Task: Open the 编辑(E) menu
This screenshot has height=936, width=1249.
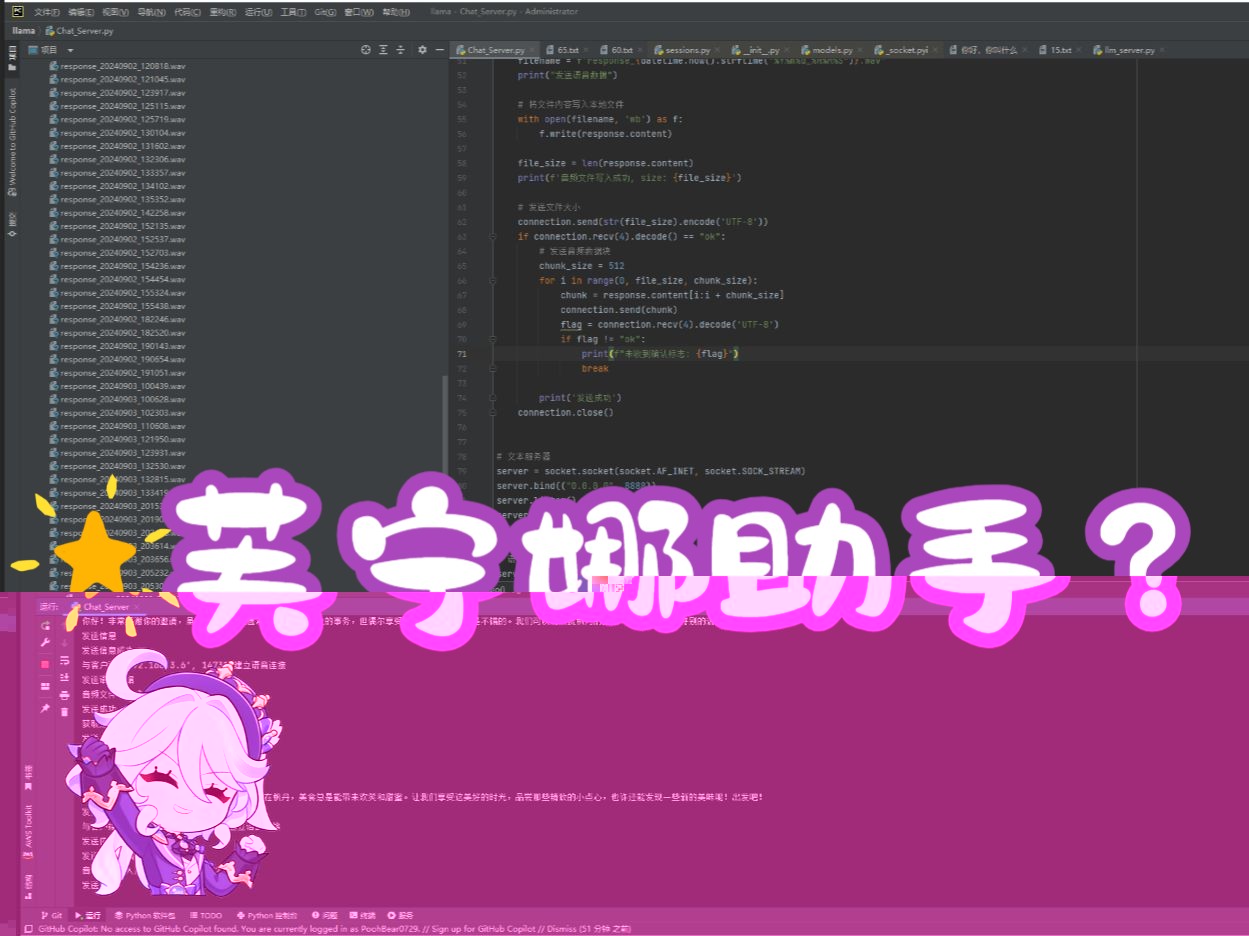Action: (81, 12)
